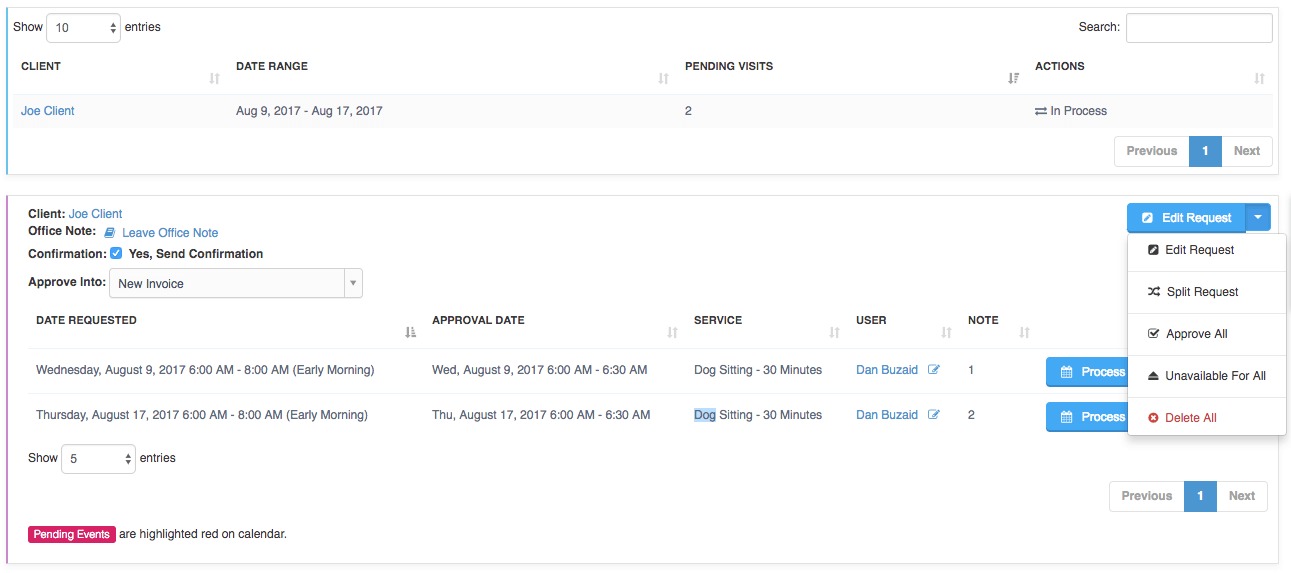1291x573 pixels.
Task: Sort by Pending Visits column icon
Action: 1013,79
